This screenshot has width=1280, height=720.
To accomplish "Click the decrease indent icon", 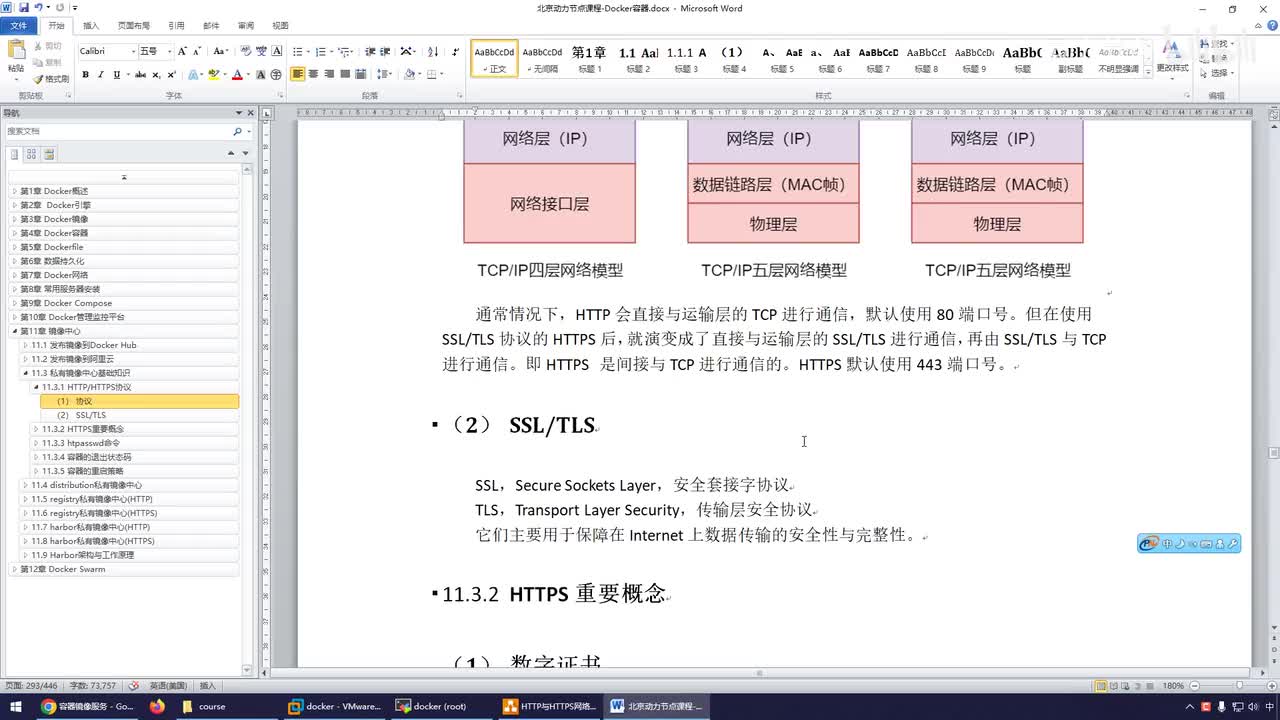I will point(370,51).
